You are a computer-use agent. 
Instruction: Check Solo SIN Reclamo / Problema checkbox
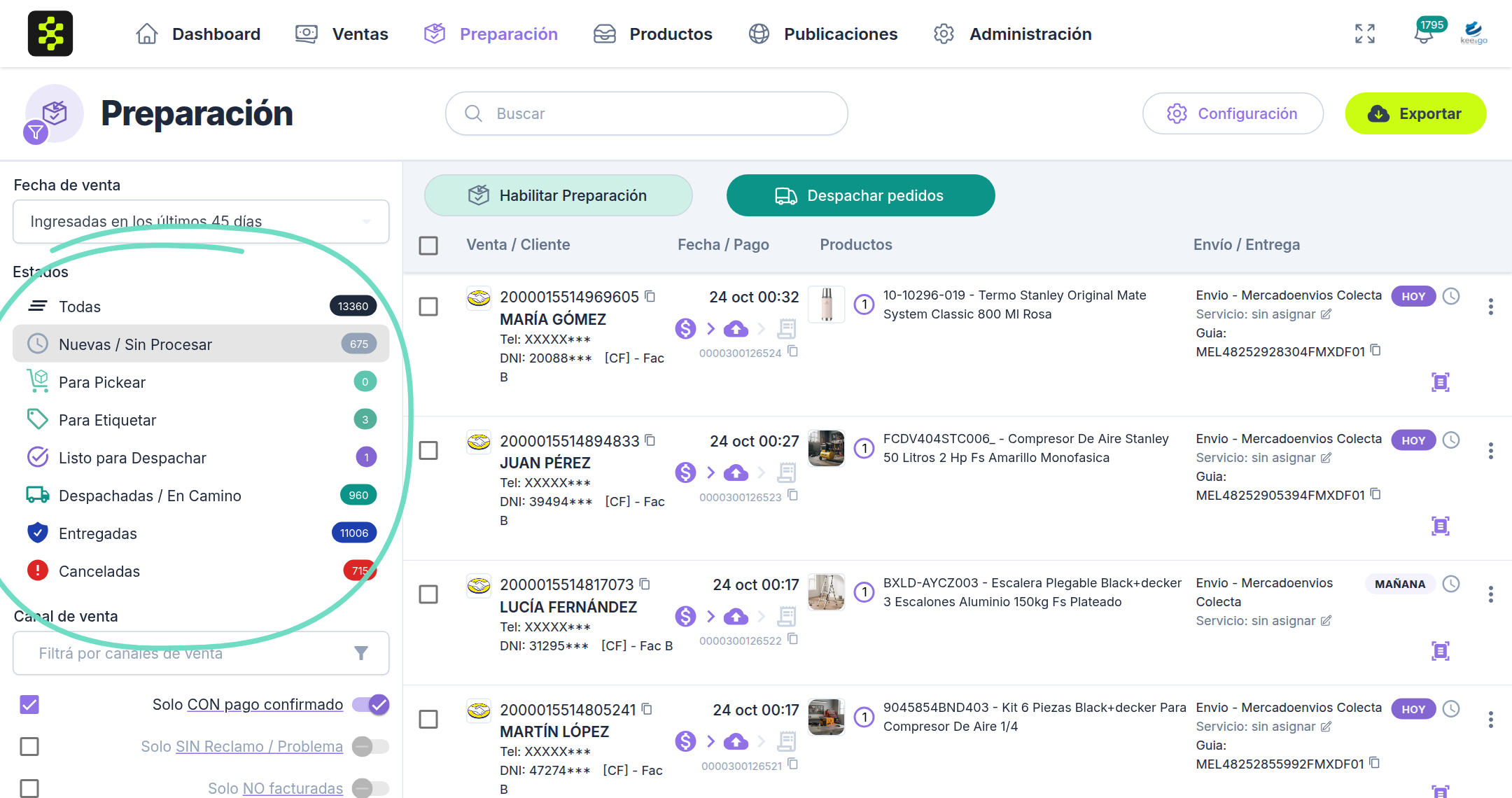coord(29,746)
